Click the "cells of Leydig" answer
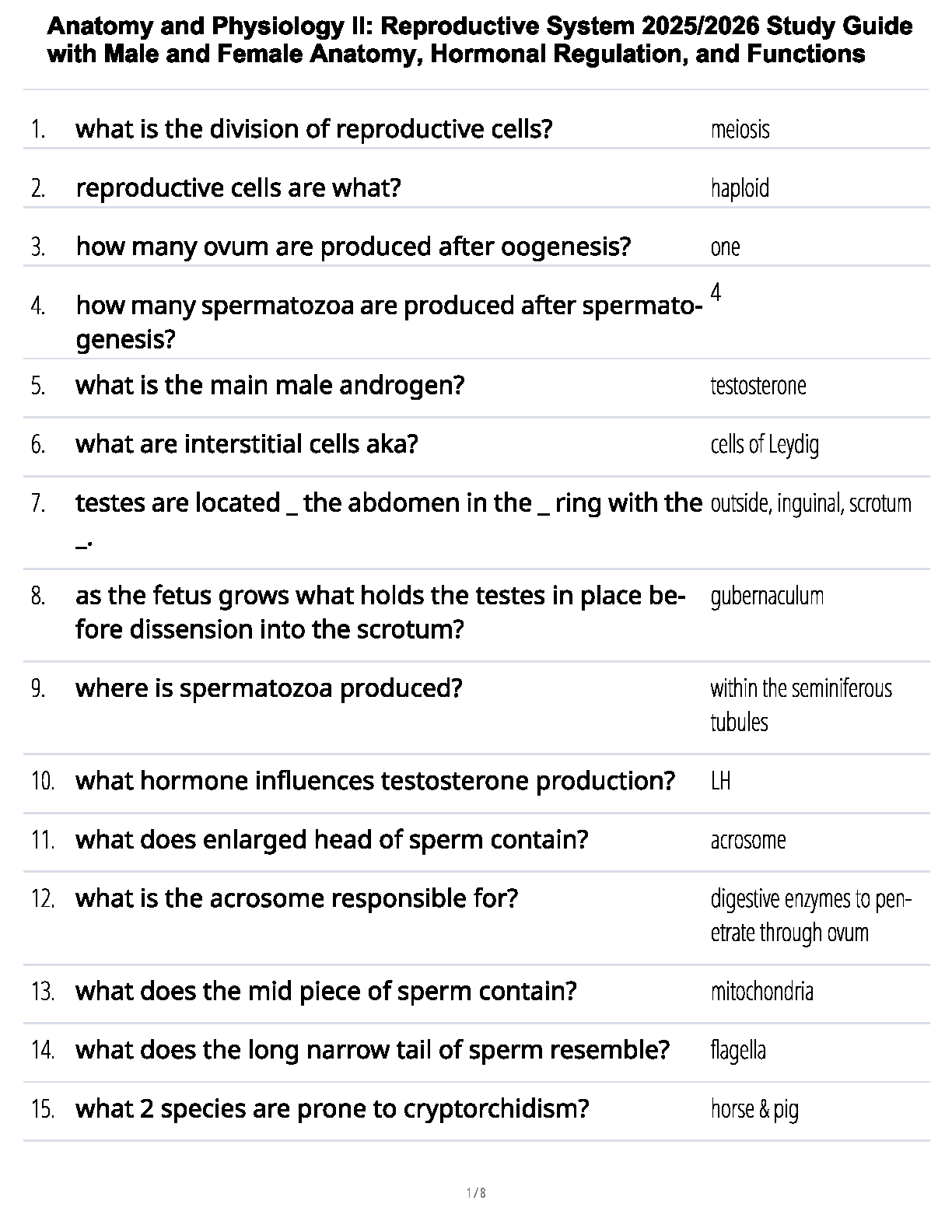 pos(765,445)
